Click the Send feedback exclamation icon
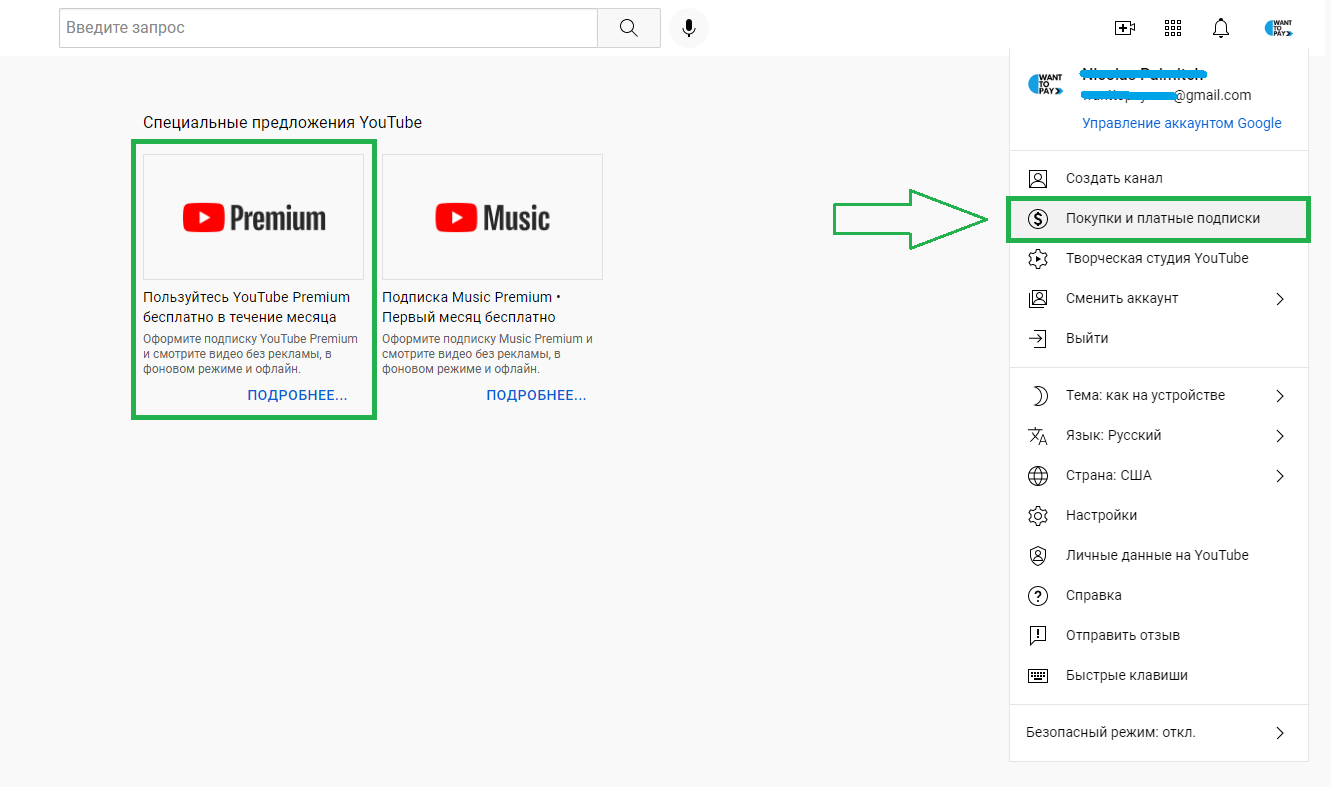Image resolution: width=1331 pixels, height=787 pixels. tap(1038, 635)
